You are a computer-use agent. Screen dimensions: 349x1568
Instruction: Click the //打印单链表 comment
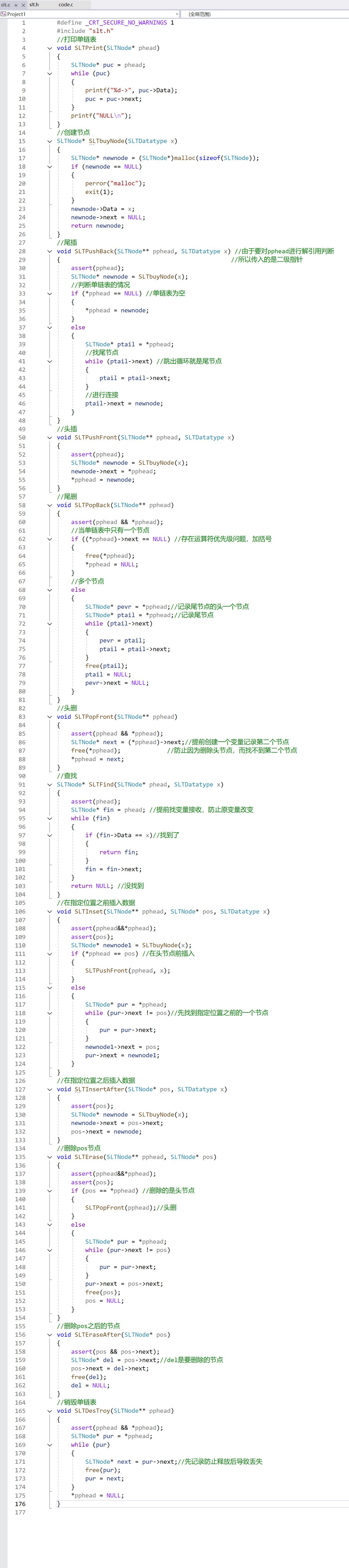[76, 39]
